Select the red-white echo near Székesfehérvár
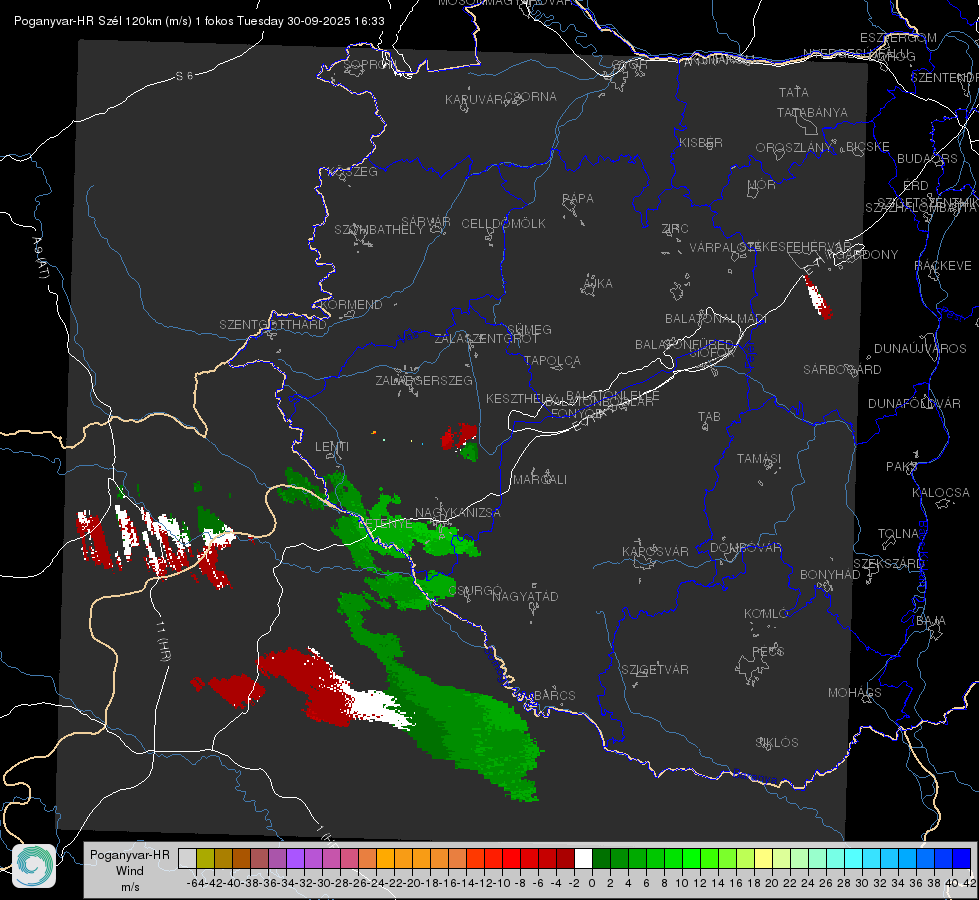Screen dimensions: 979x900 coord(817,297)
